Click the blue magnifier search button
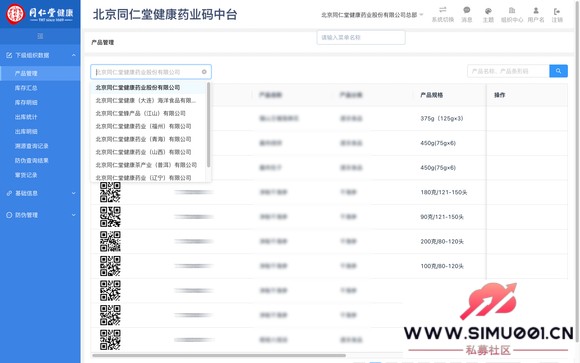This screenshot has width=580, height=363. 558,71
